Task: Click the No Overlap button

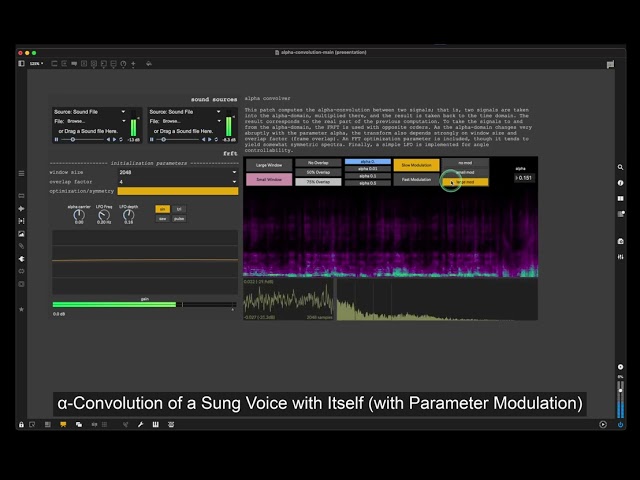Action: click(318, 163)
